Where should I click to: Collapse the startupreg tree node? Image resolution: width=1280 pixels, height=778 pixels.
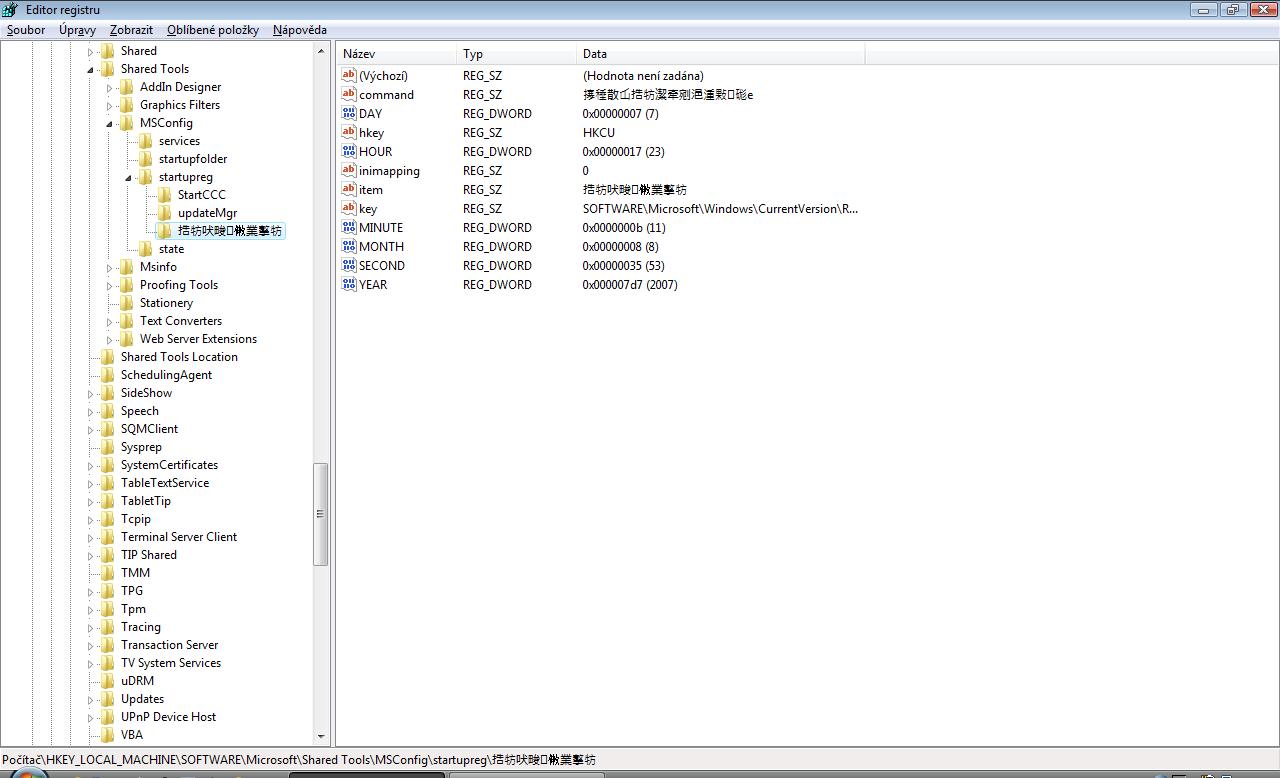(128, 178)
